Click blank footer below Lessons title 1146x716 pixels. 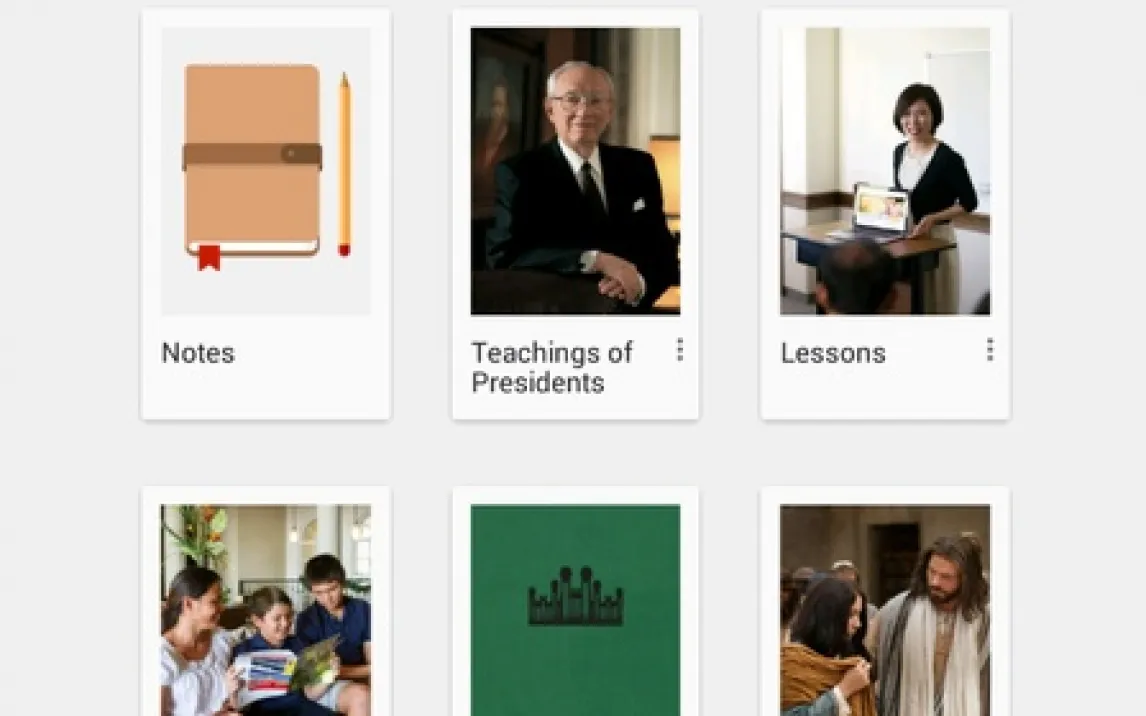tap(885, 395)
